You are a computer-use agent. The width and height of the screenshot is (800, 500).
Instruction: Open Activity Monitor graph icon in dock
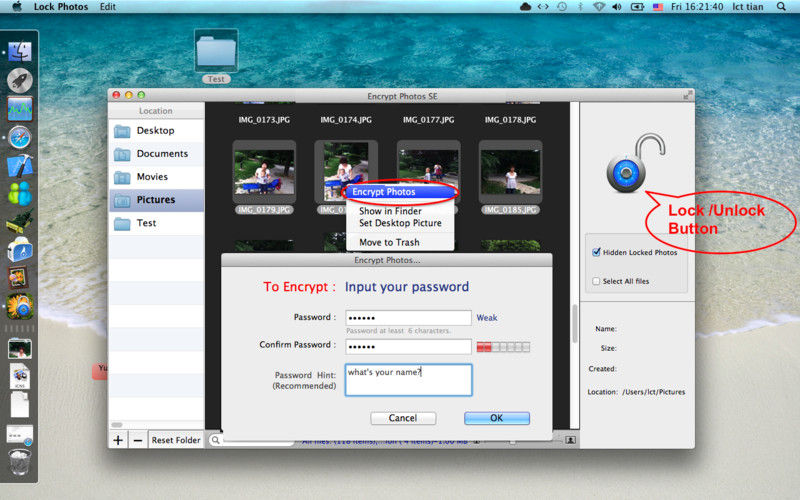click(x=20, y=109)
